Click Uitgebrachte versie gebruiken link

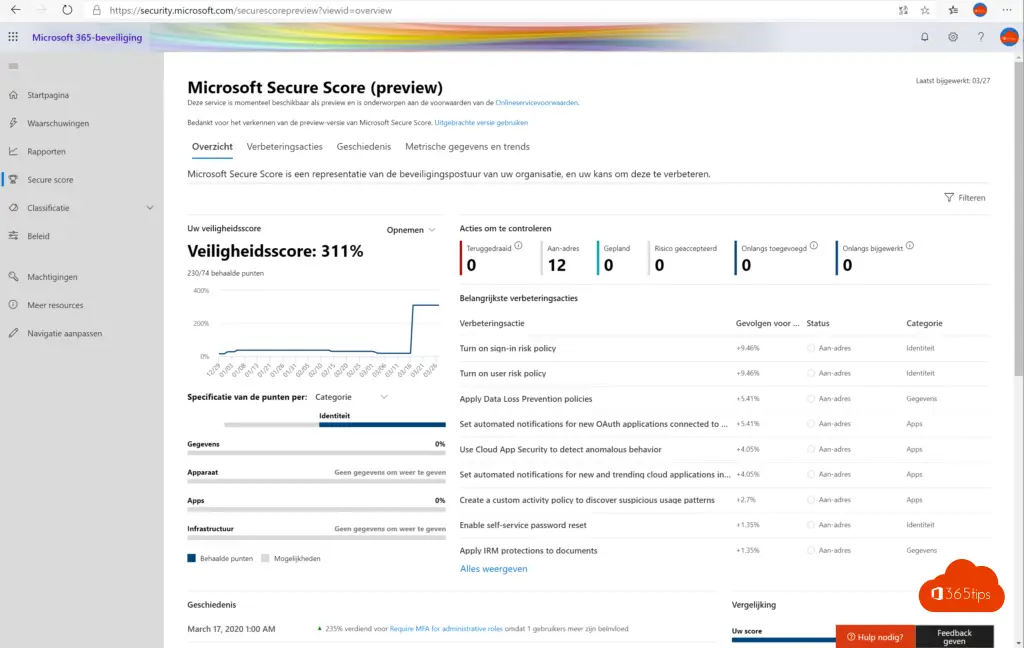[x=481, y=122]
